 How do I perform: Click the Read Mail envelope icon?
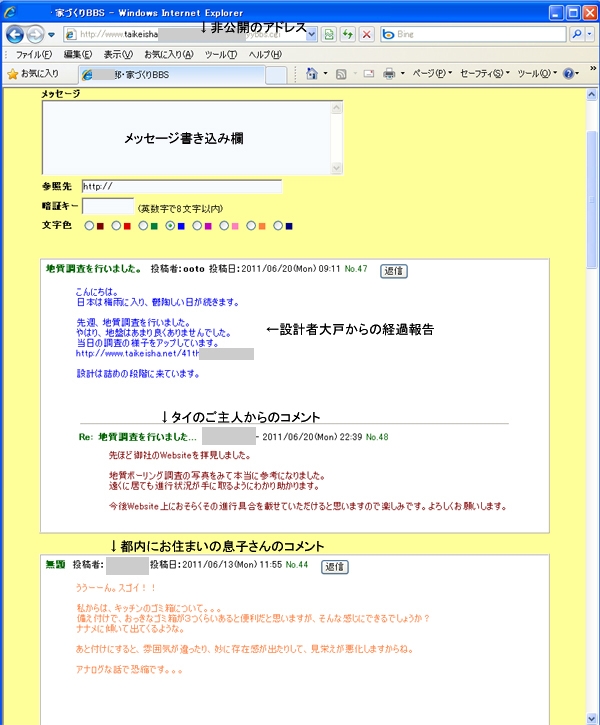(x=368, y=74)
